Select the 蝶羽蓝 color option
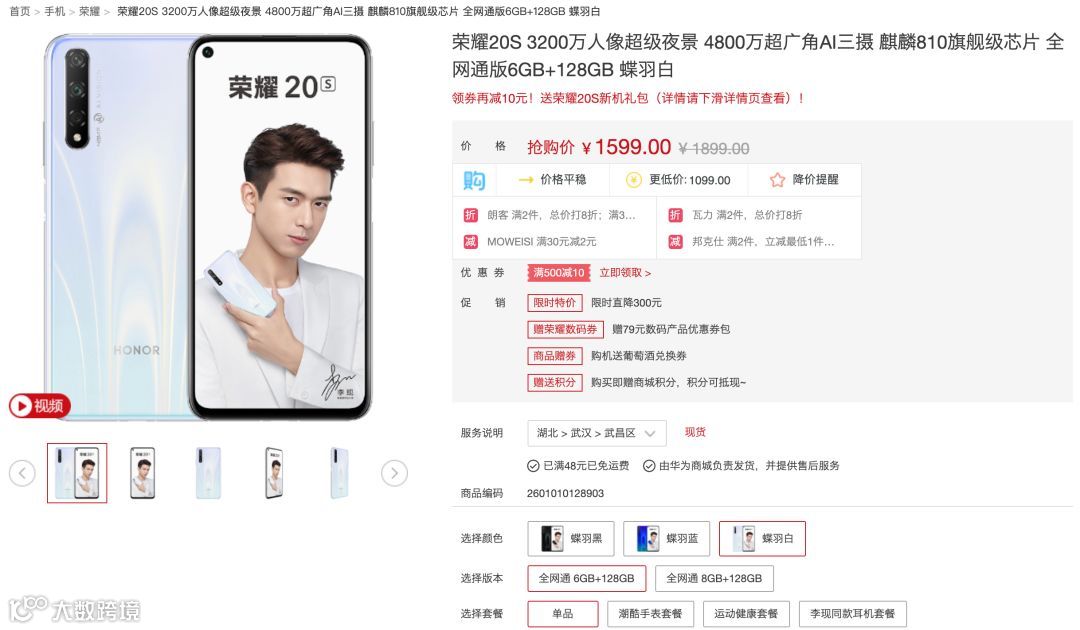1080x630 pixels. 666,538
